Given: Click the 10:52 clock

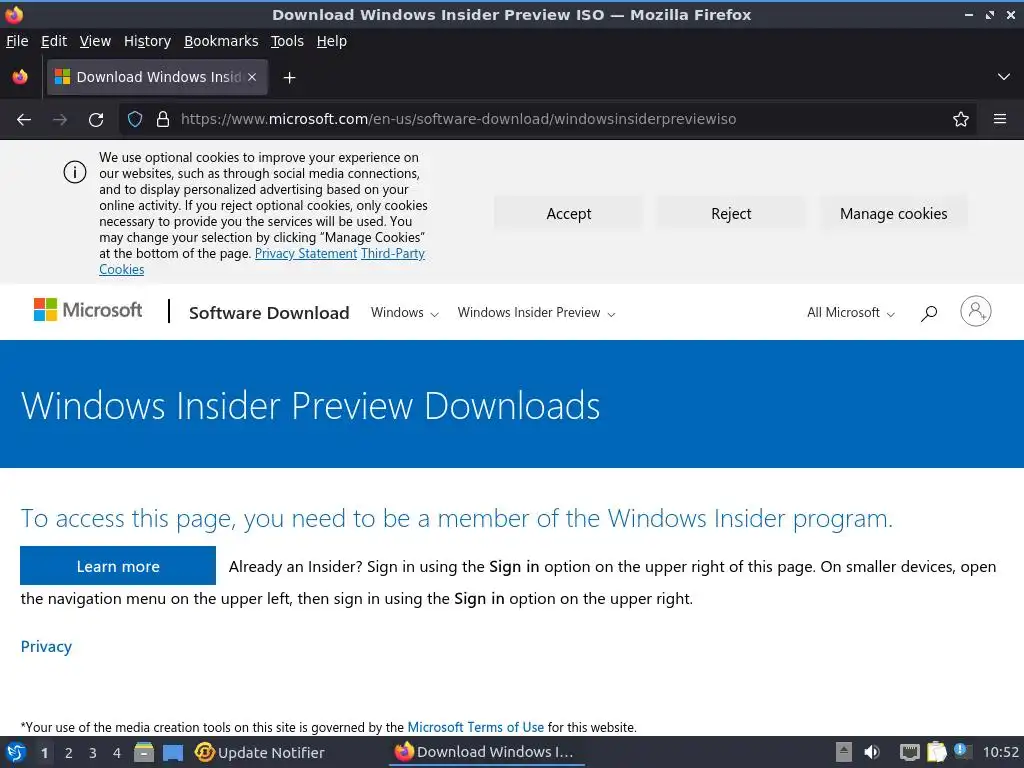Looking at the screenshot, I should point(1000,752).
